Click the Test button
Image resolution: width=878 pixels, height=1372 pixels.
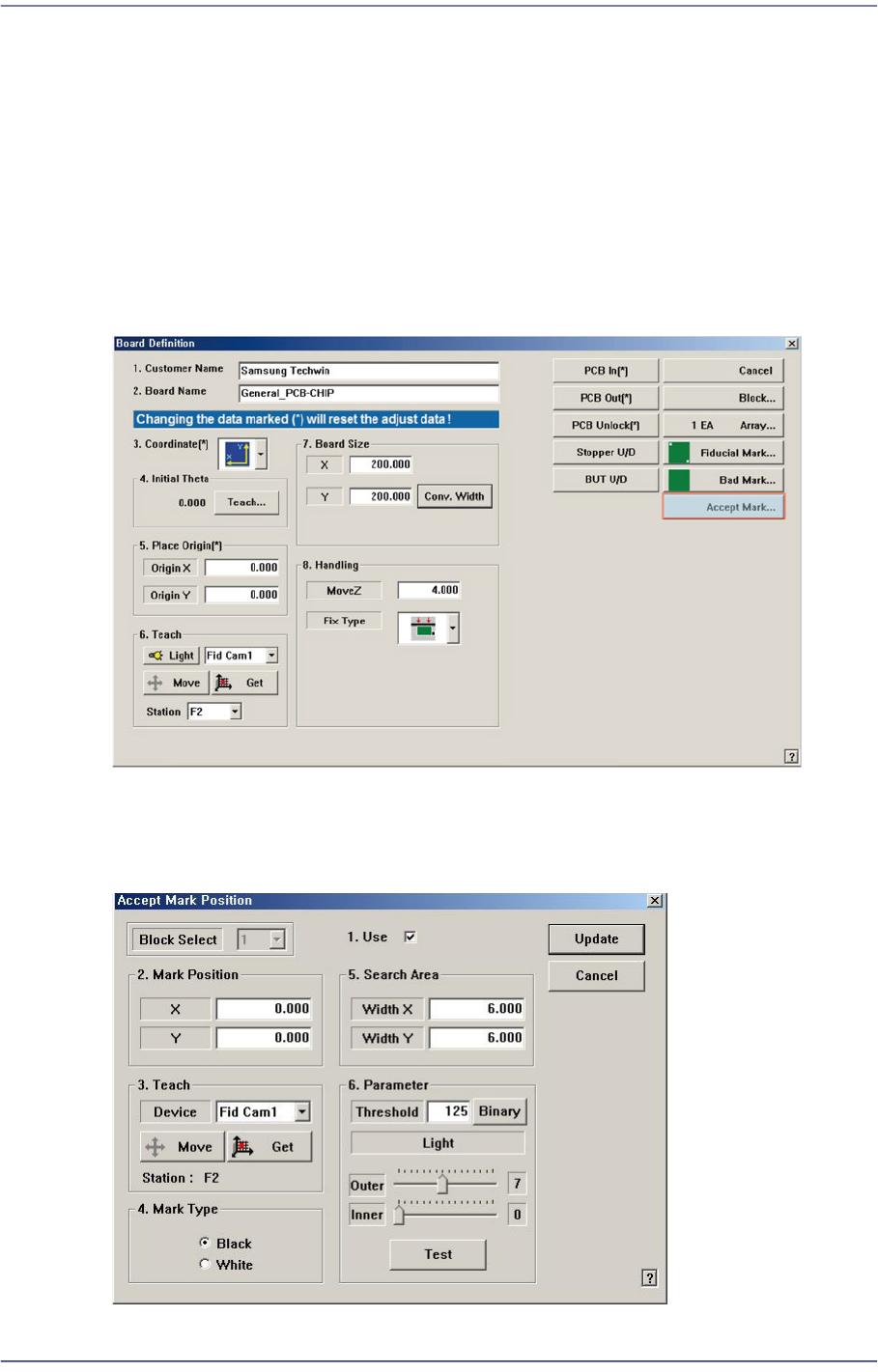(438, 1254)
